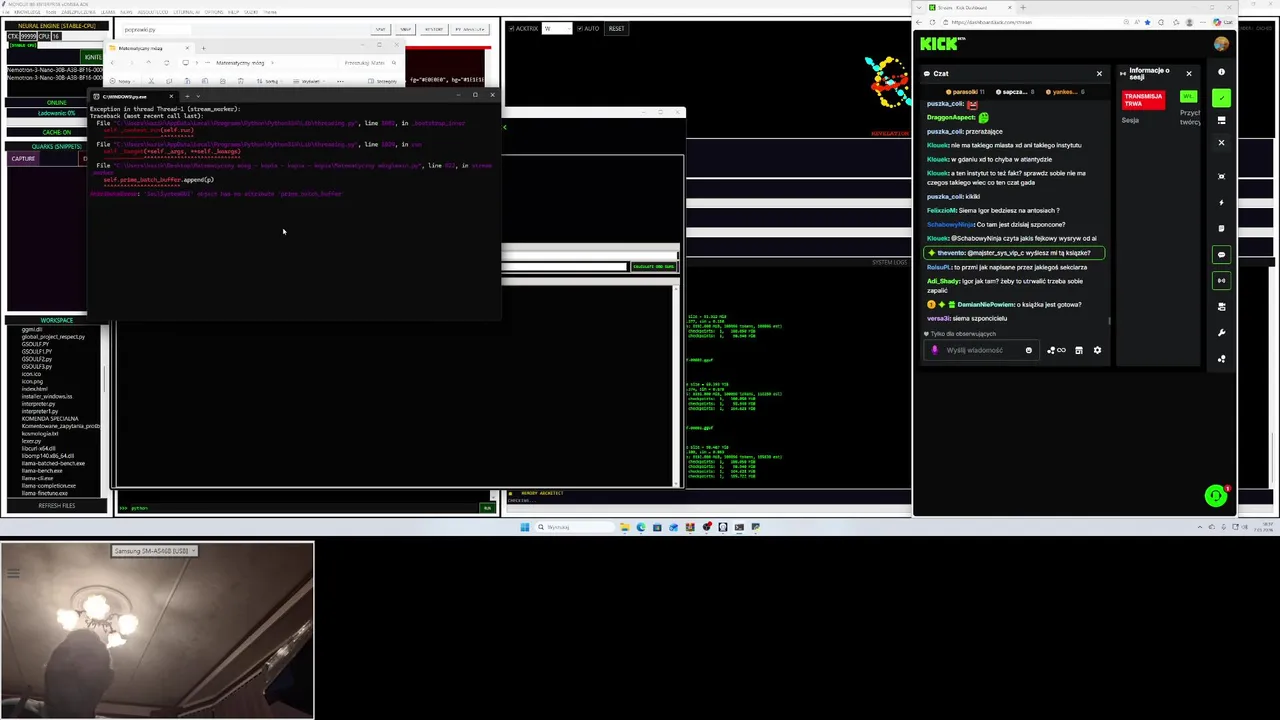
Task: Open the HELP menu
Action: coord(233,12)
